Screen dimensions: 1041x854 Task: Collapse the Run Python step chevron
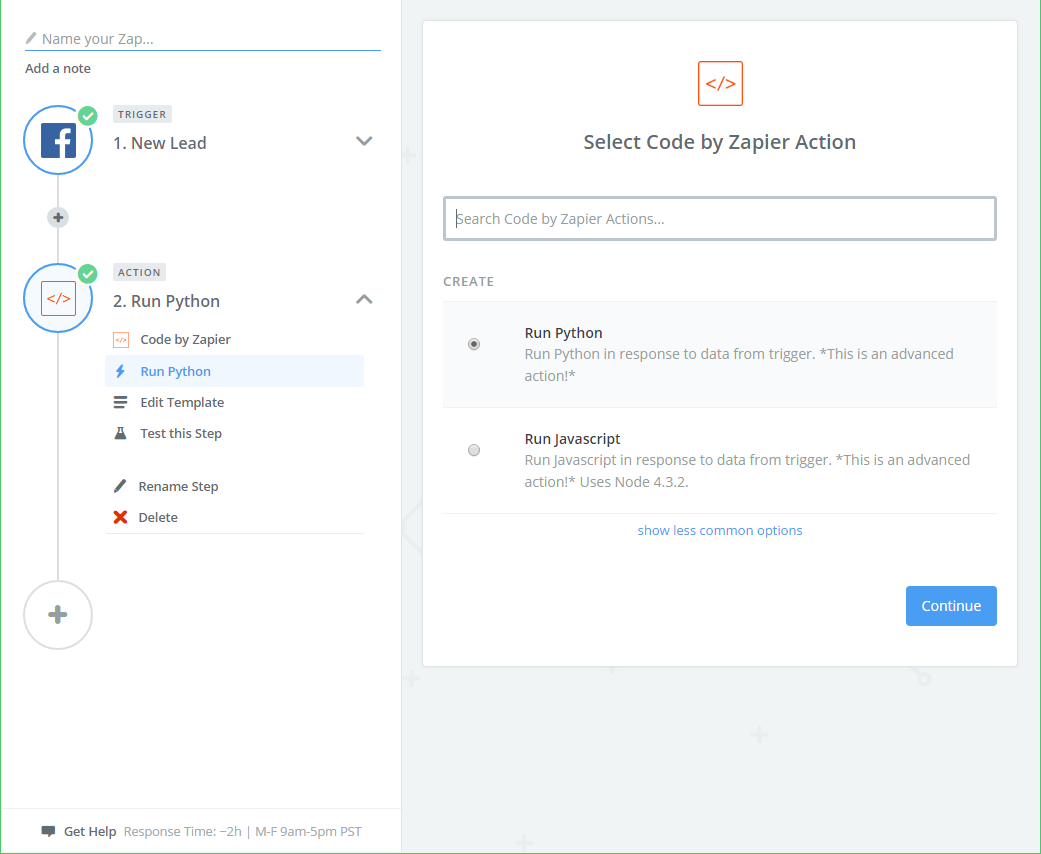pos(364,299)
